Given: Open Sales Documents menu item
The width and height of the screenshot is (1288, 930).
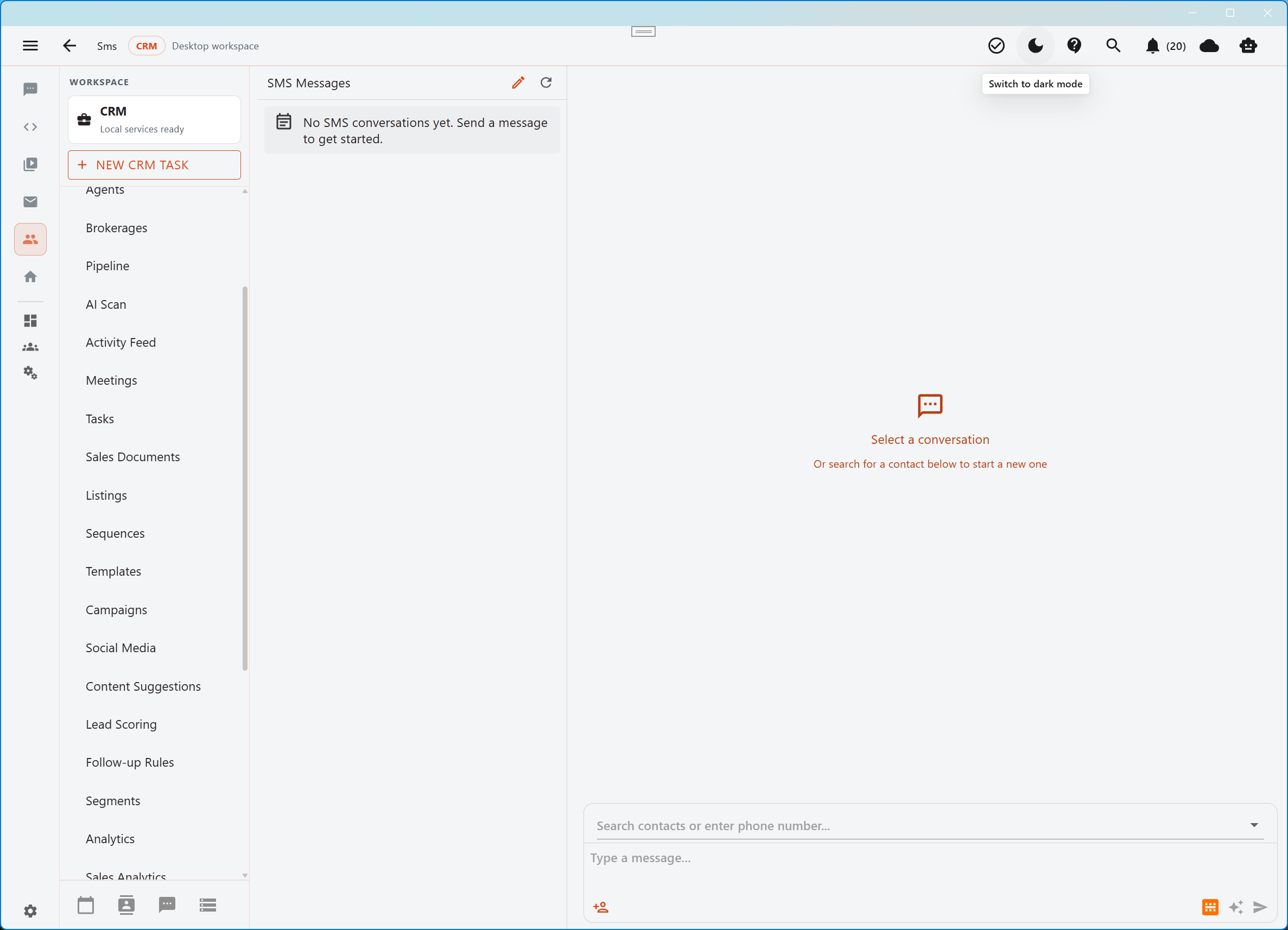Looking at the screenshot, I should [132, 457].
